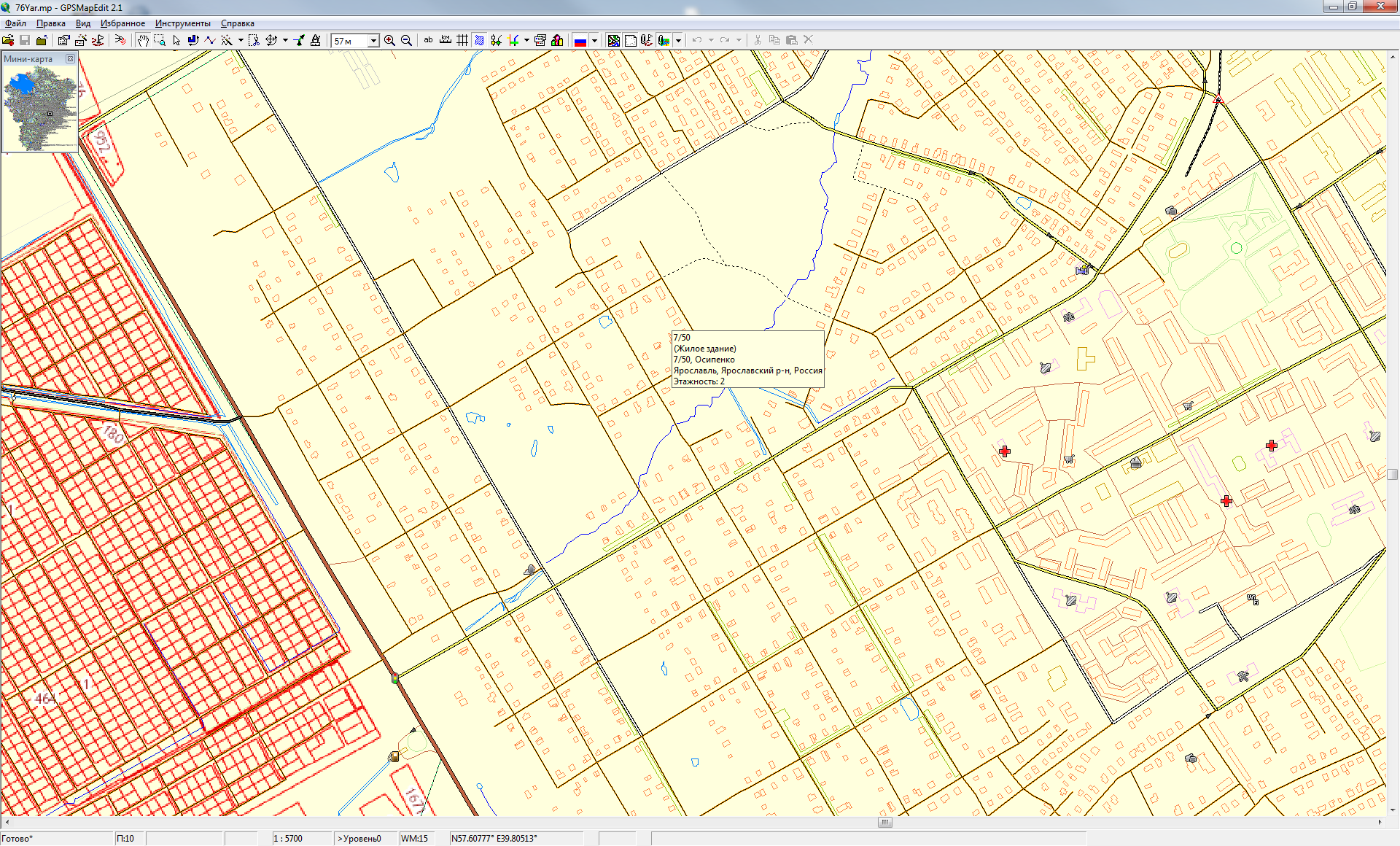Screen dimensions: 1400x846
Task: Close the Мини-карта panel
Action: click(70, 58)
